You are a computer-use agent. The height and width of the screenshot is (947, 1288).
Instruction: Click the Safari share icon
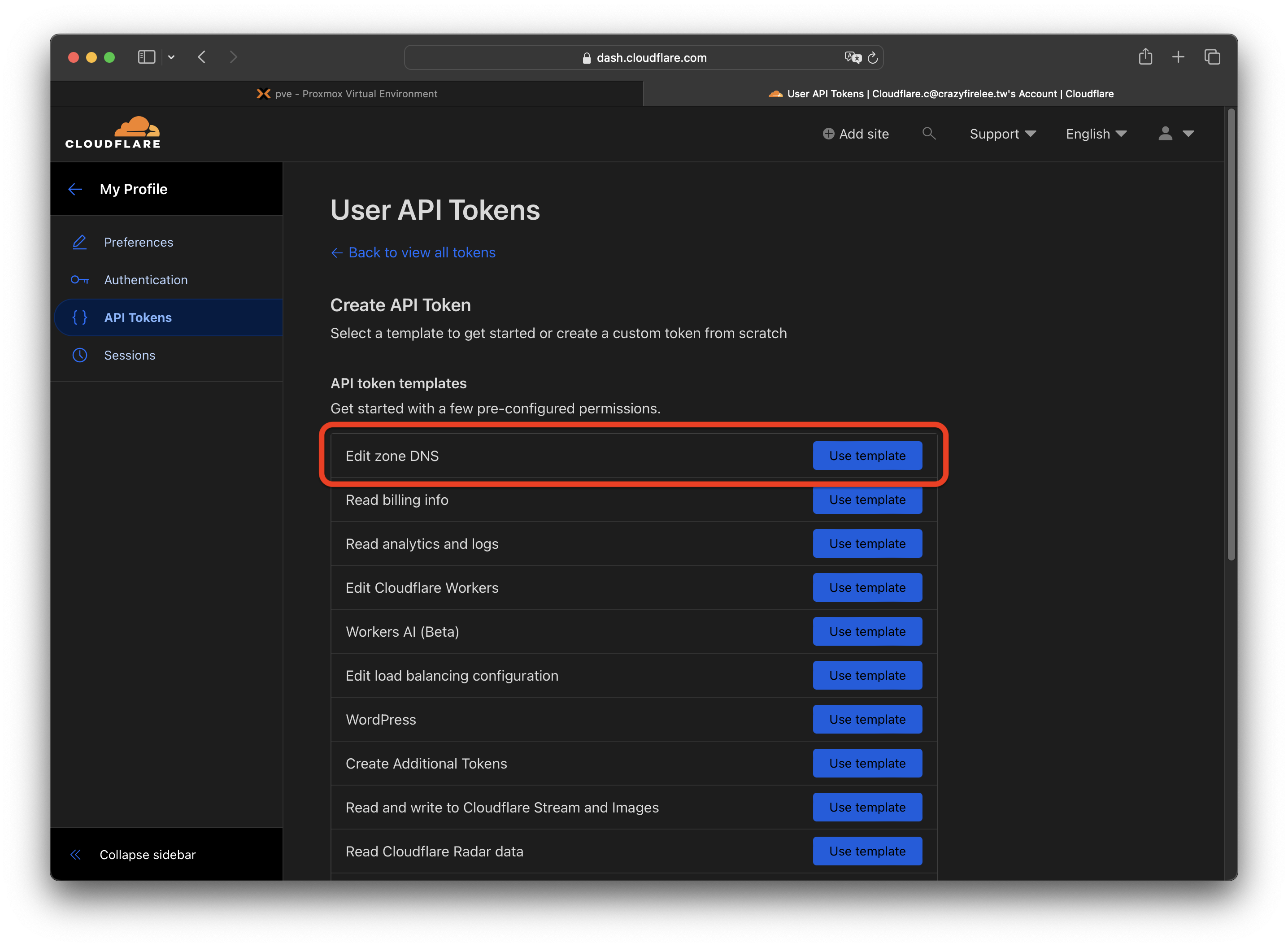1145,57
